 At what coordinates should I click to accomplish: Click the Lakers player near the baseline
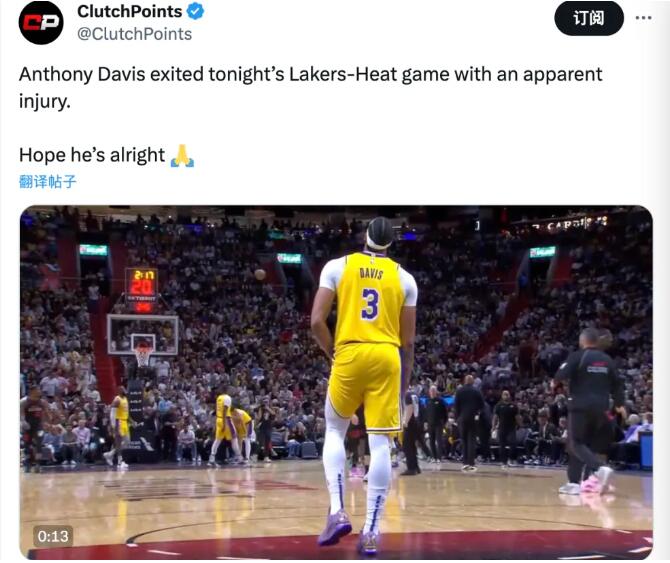(x=119, y=425)
